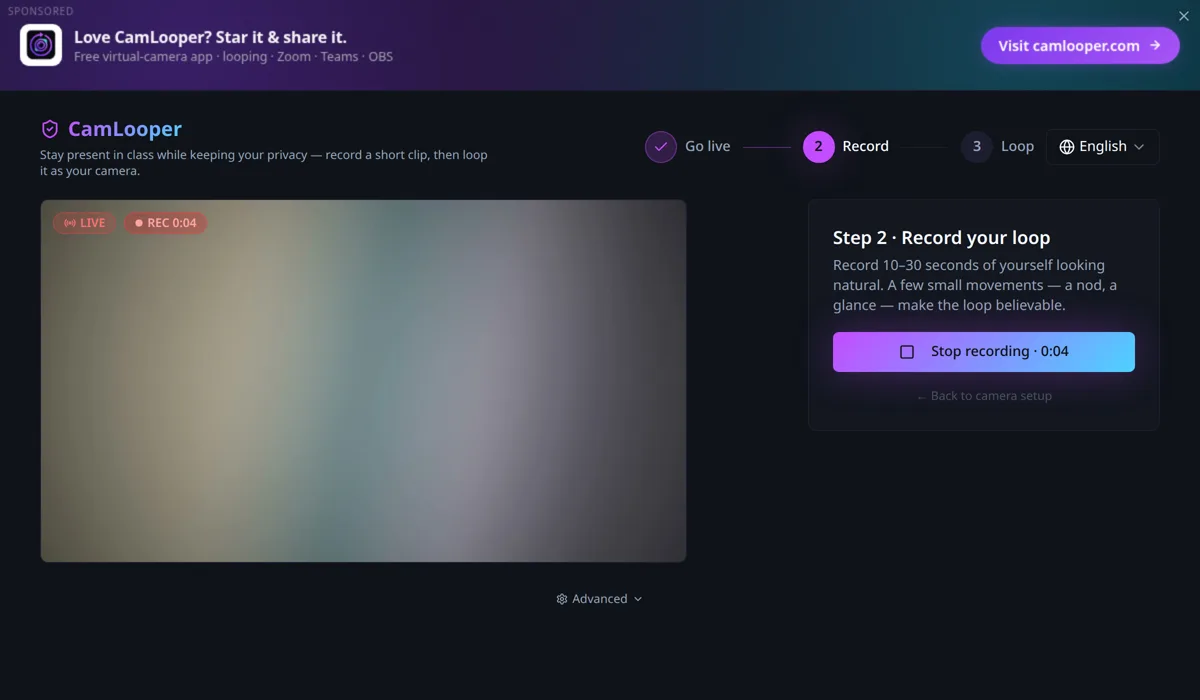Close the sponsored banner
Image resolution: width=1200 pixels, height=700 pixels.
(x=1184, y=16)
